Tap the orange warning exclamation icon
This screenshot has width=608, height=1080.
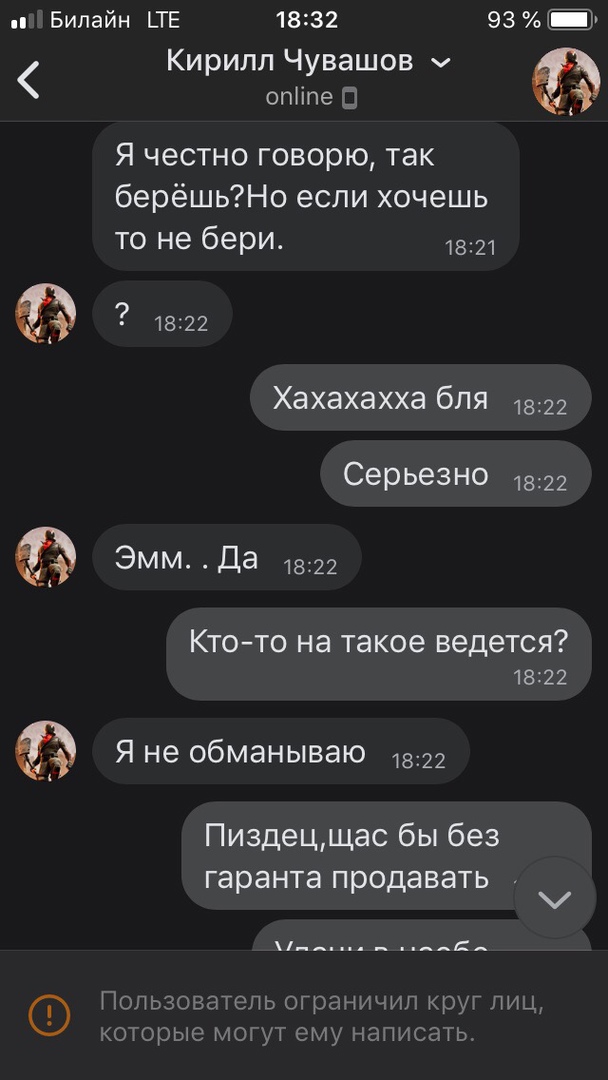coord(49,1014)
